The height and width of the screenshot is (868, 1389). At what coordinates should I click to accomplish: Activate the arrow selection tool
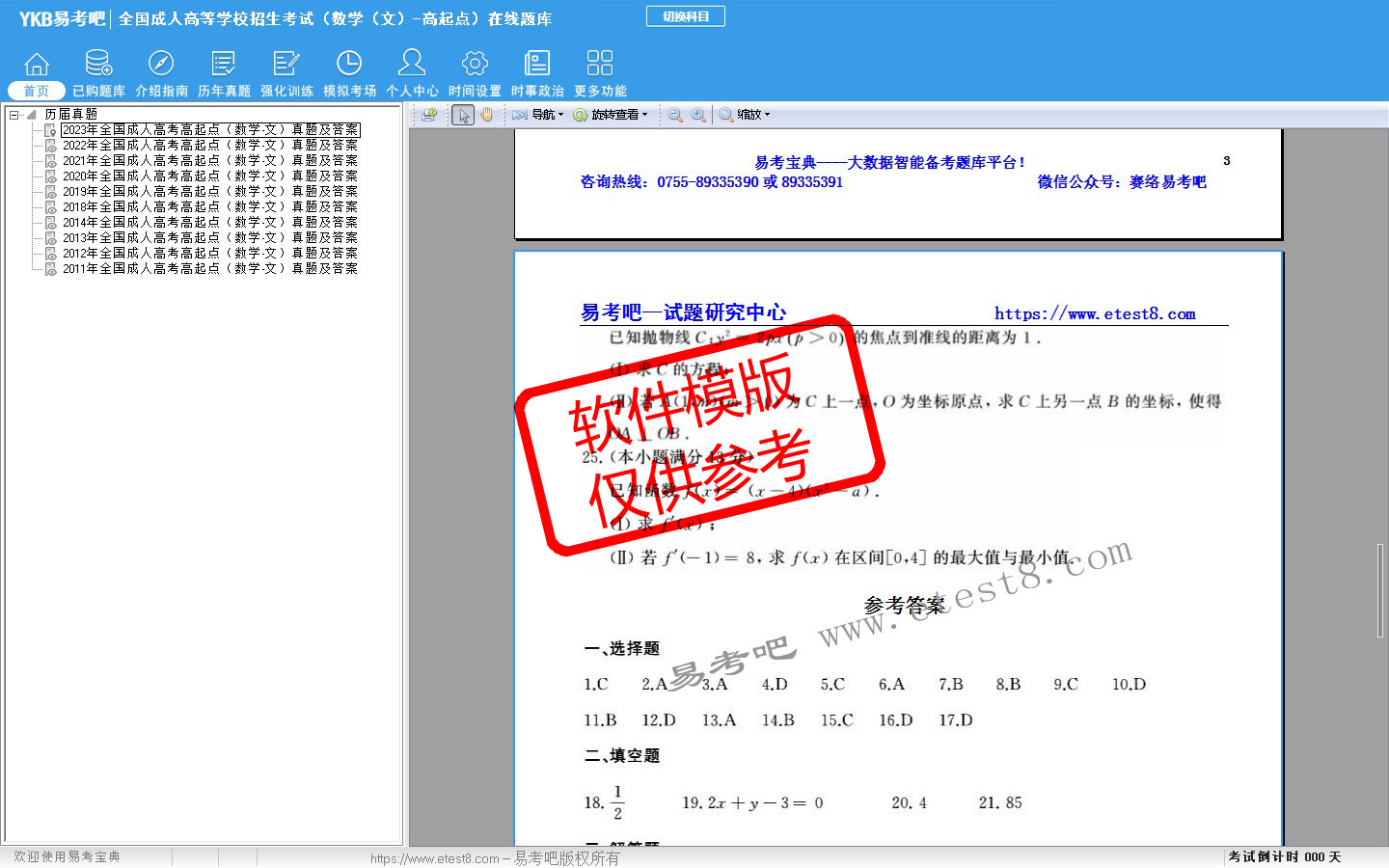[463, 115]
